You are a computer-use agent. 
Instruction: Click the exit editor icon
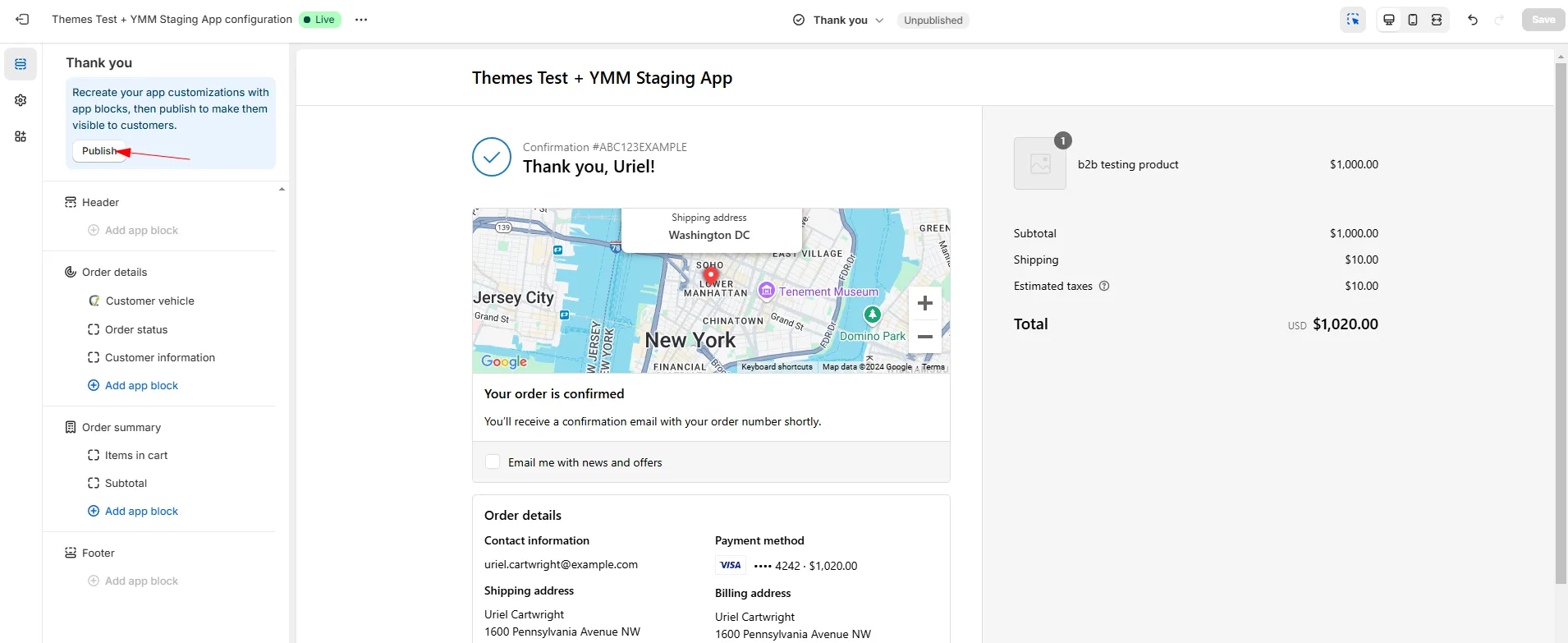[x=22, y=20]
